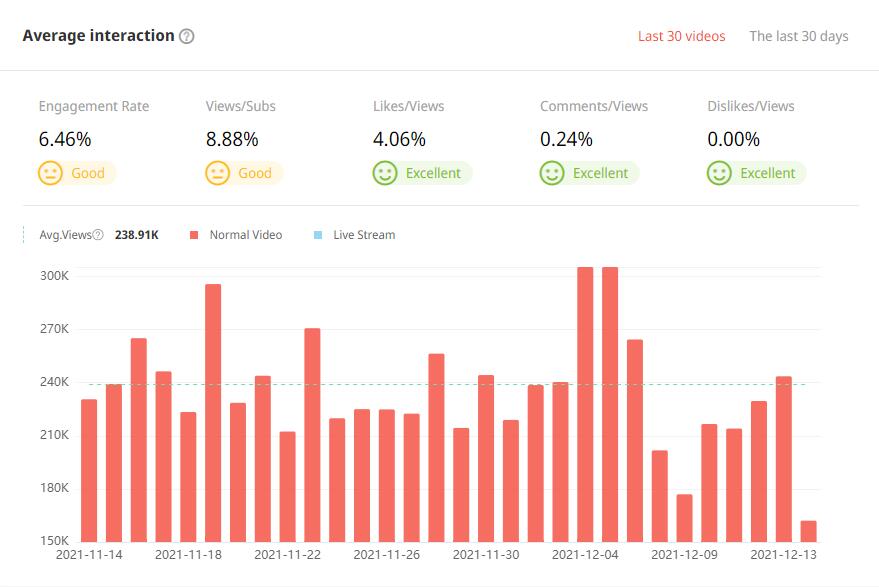Screen dimensions: 879x587
Task: Toggle Live Stream legend series
Action: tap(363, 235)
